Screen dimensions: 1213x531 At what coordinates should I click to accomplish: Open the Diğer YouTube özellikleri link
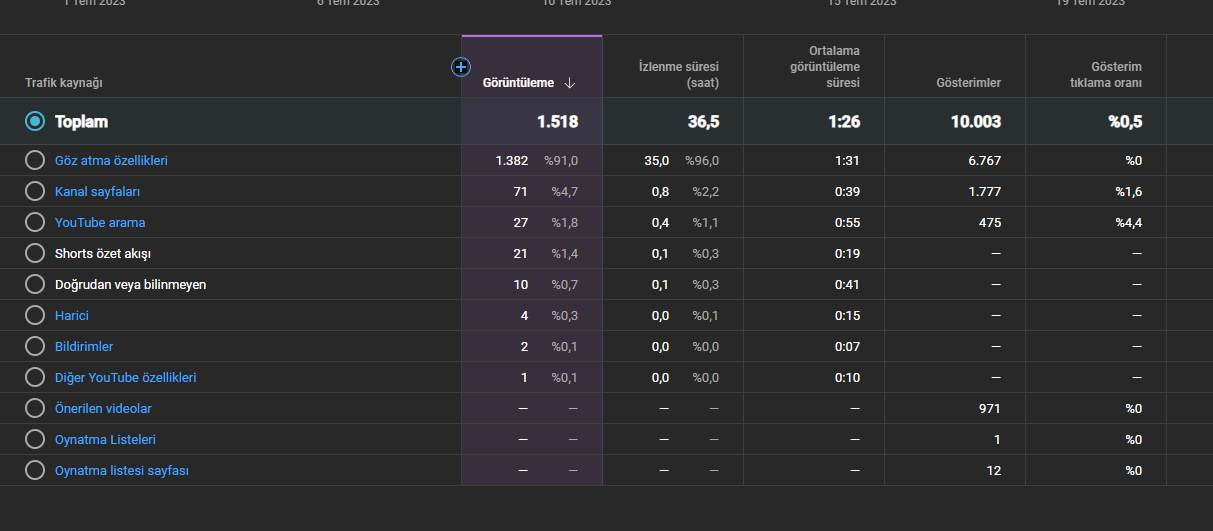click(x=125, y=377)
